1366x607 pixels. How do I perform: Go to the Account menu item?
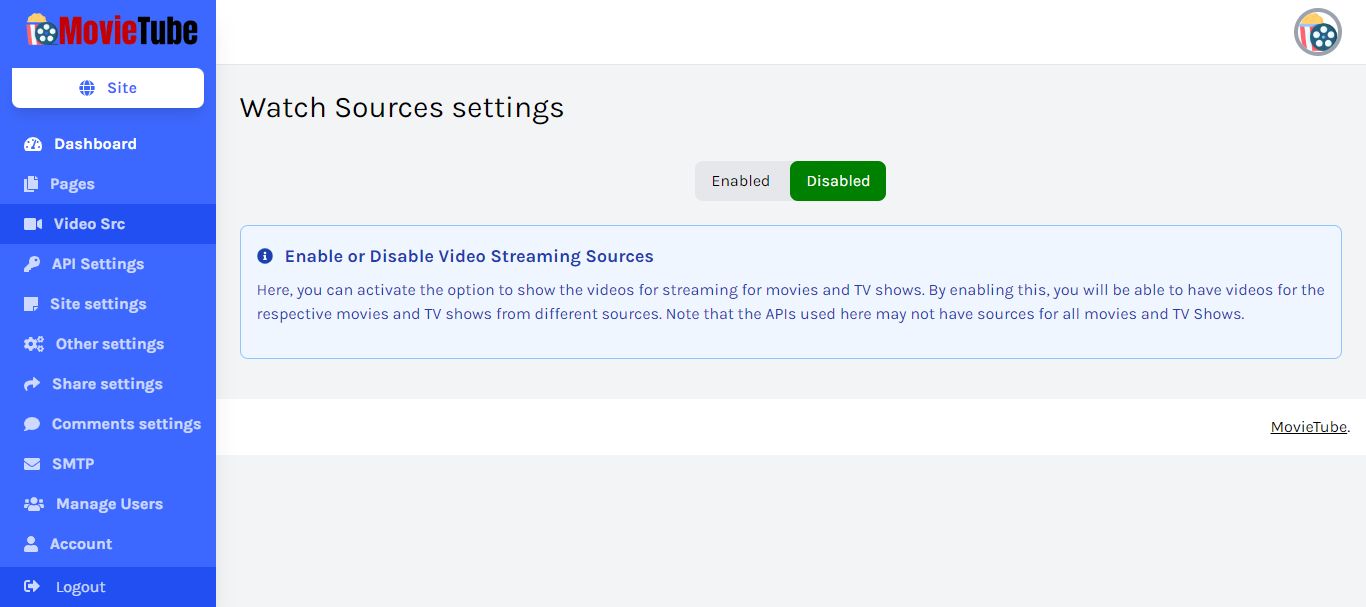click(81, 544)
